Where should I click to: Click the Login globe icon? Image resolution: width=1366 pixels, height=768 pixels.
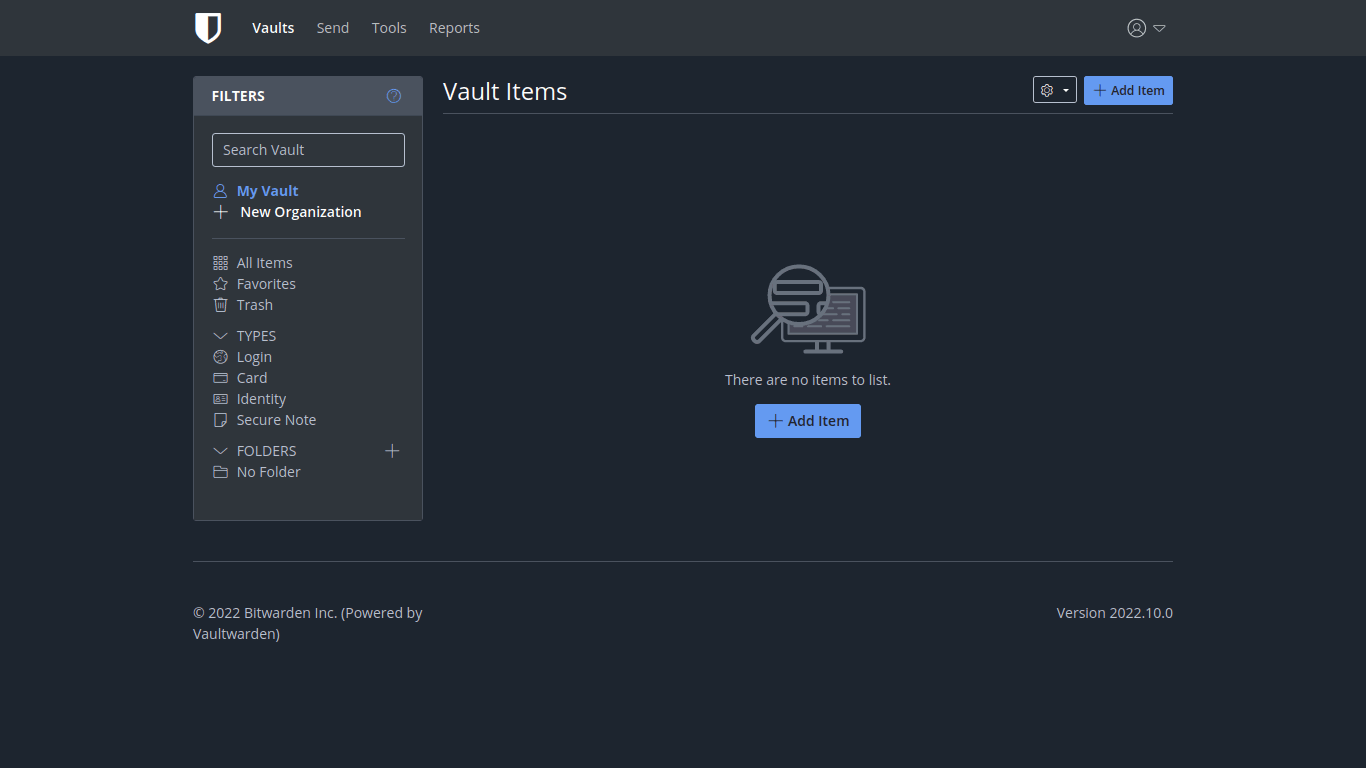(x=221, y=357)
